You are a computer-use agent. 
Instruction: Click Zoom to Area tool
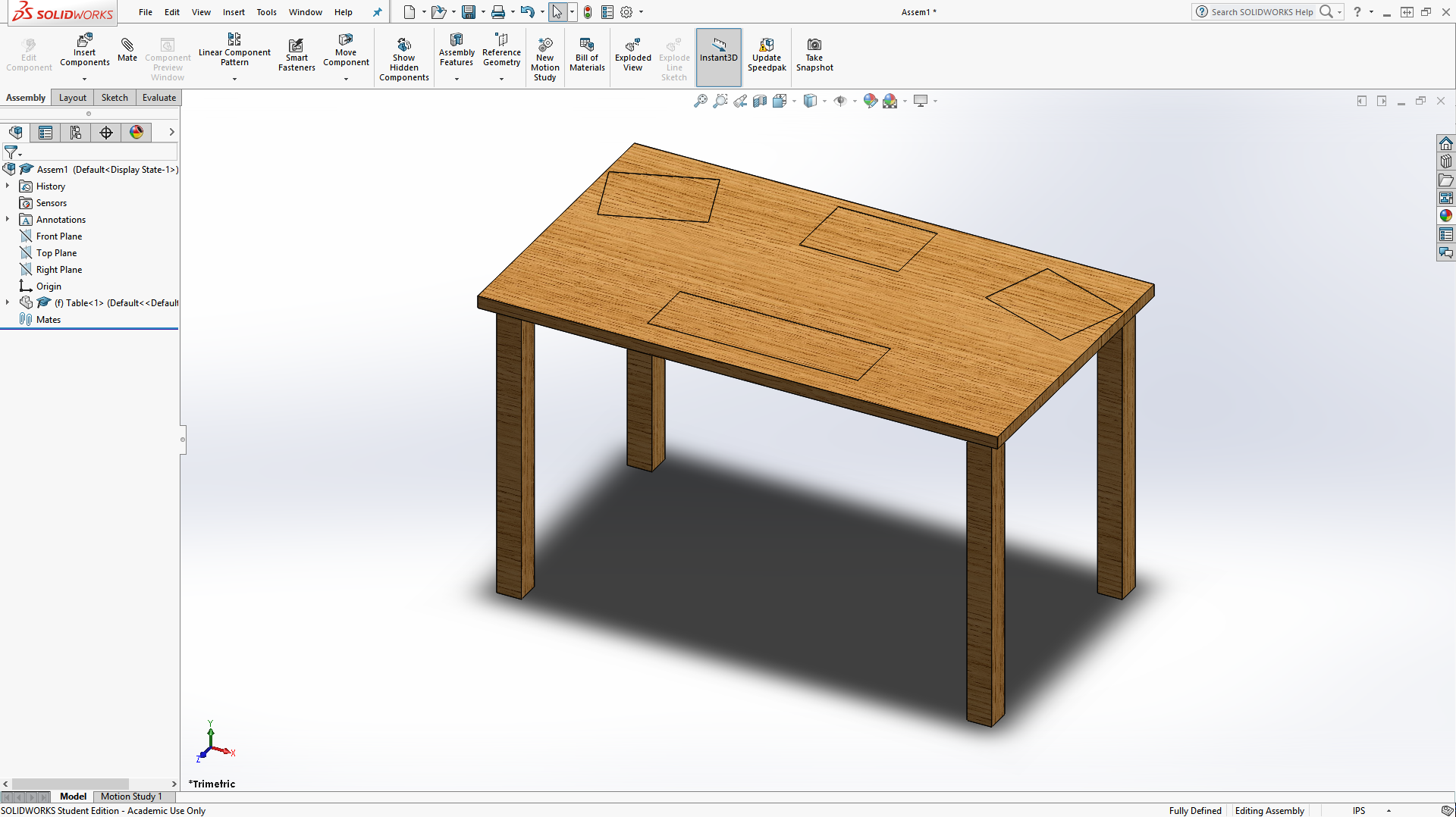[720, 101]
